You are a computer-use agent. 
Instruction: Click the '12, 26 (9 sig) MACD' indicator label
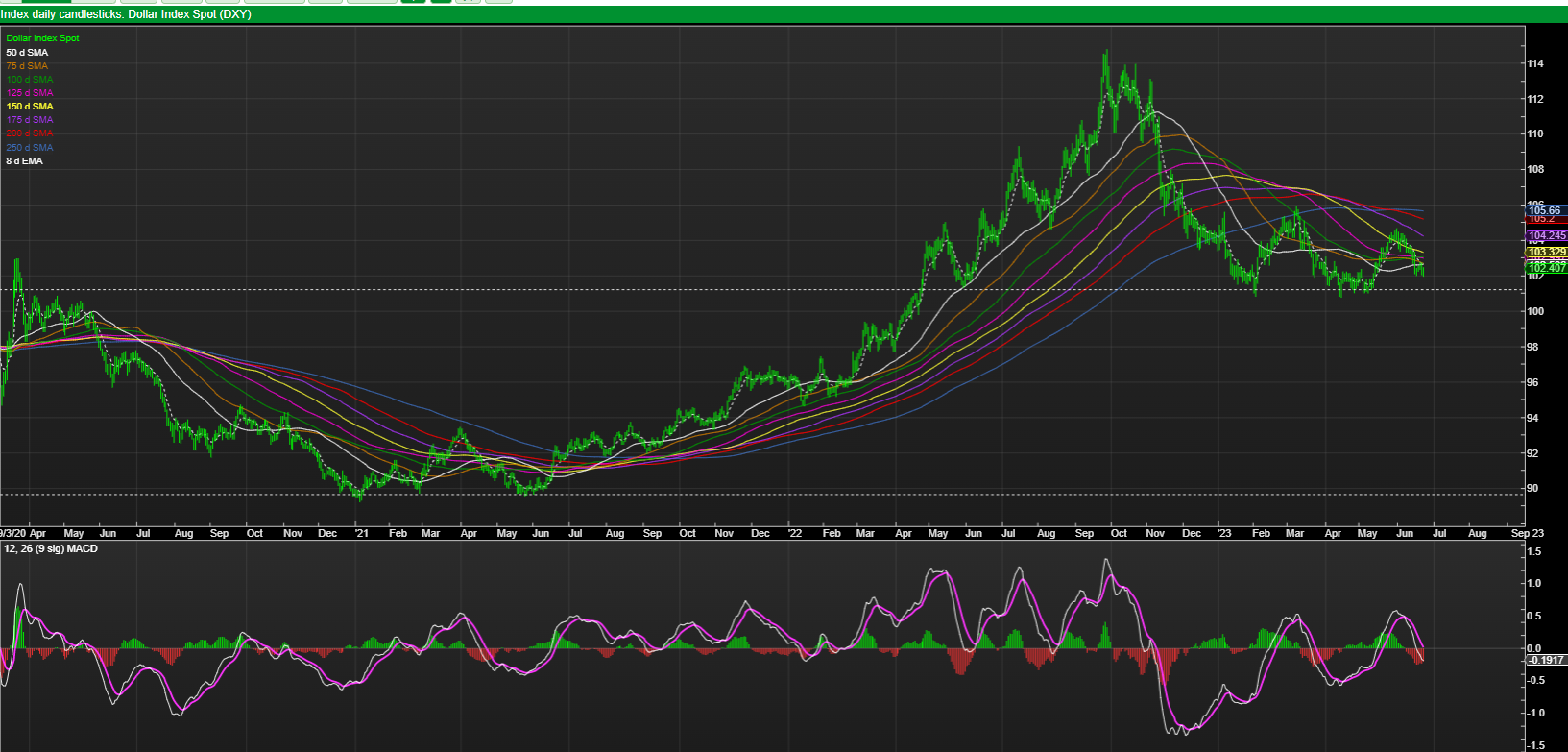coord(51,548)
